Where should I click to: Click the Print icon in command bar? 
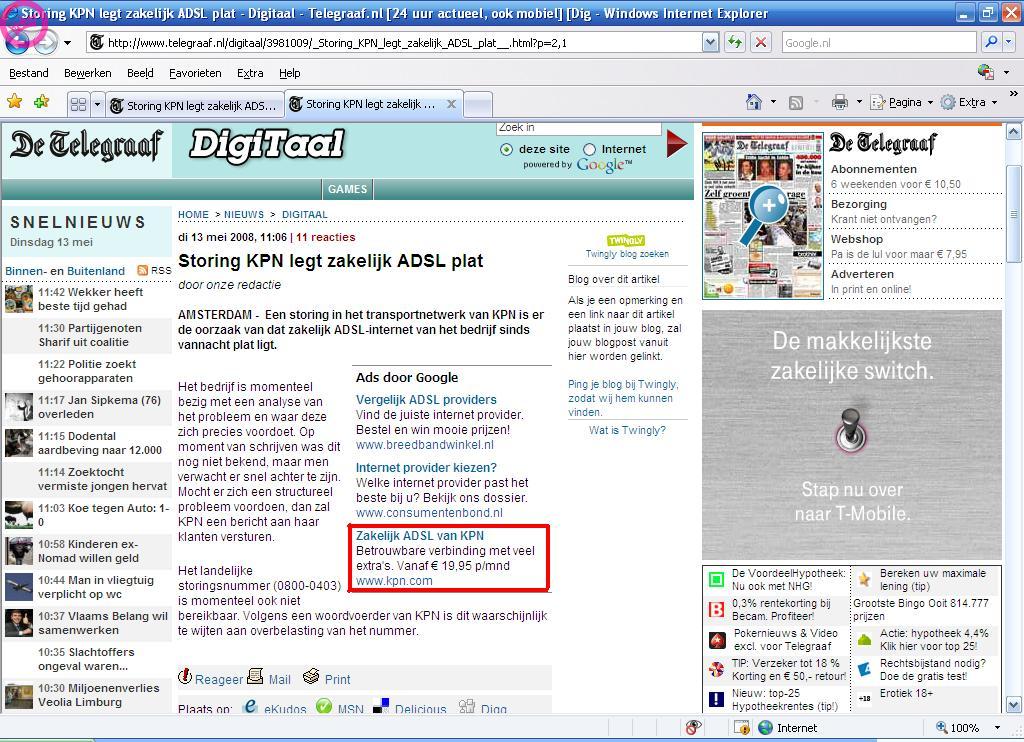tap(840, 102)
